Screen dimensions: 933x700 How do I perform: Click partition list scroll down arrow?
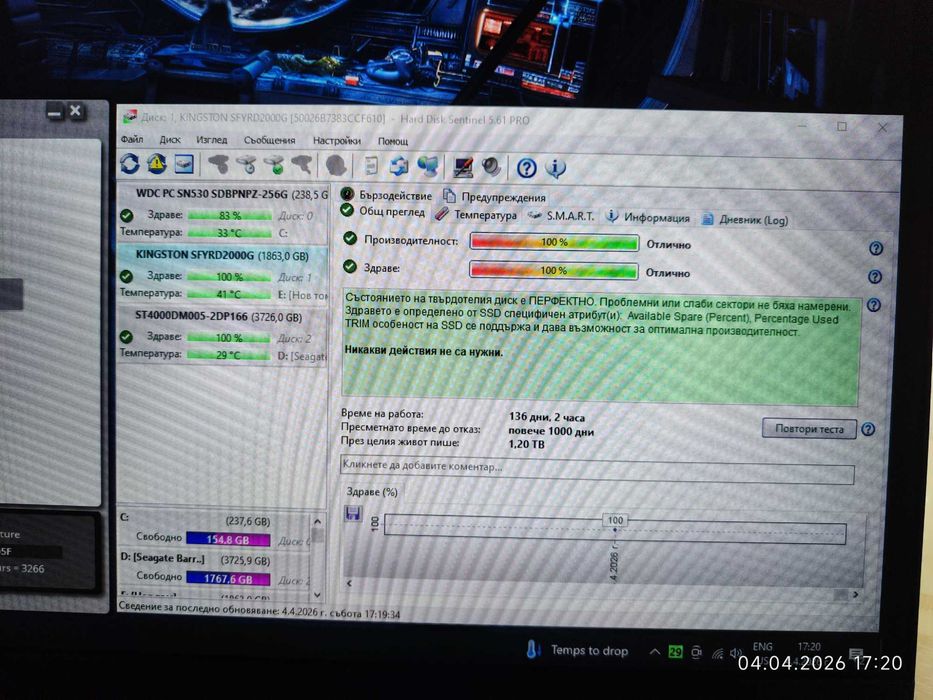pos(317,594)
